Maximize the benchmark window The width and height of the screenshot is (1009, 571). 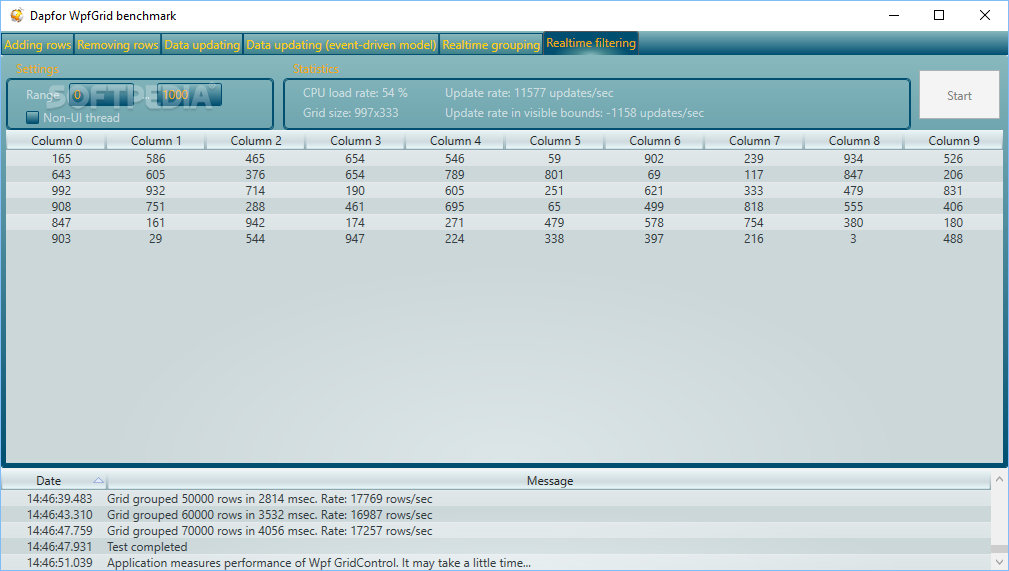[939, 15]
